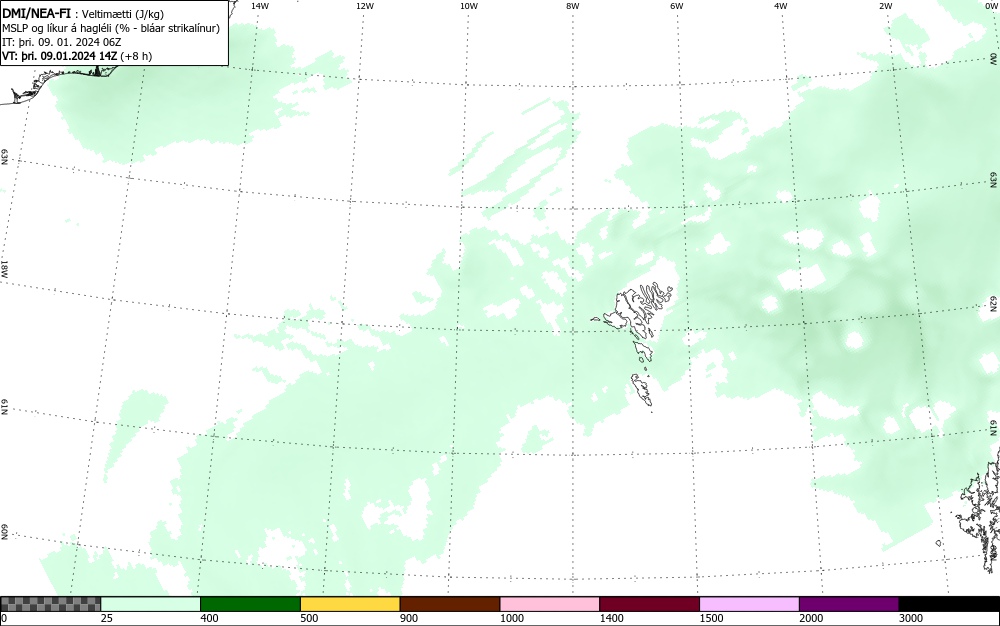Click the '14W' longitude label
This screenshot has height=626, width=1000.
pyautogui.click(x=260, y=6)
